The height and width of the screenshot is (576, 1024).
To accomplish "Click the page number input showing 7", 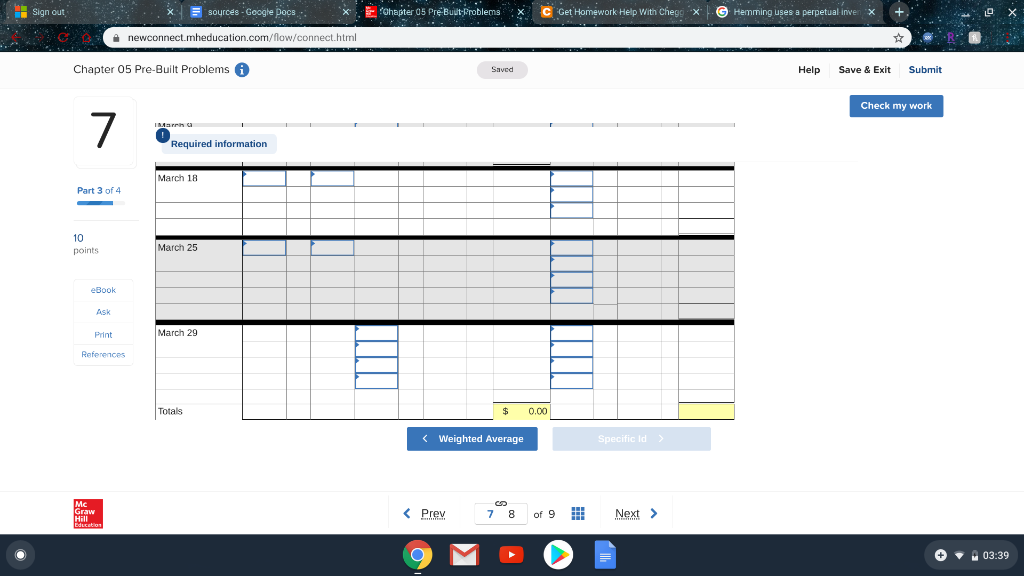I will (x=489, y=513).
